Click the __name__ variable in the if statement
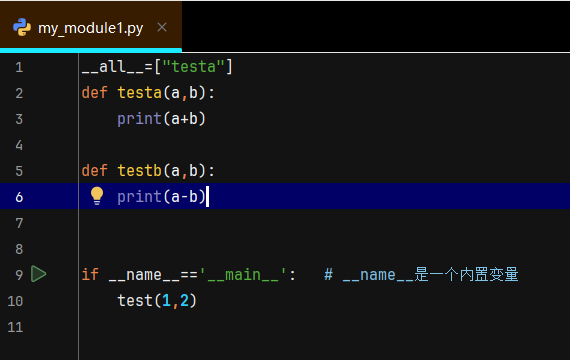 144,275
